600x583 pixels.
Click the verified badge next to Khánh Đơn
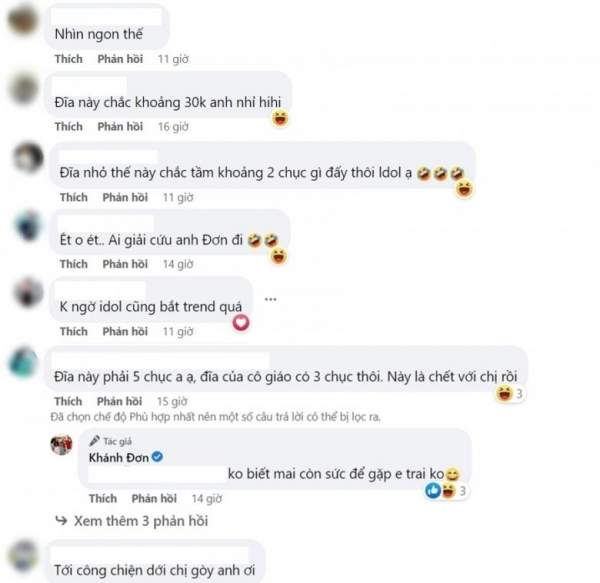pyautogui.click(x=157, y=457)
